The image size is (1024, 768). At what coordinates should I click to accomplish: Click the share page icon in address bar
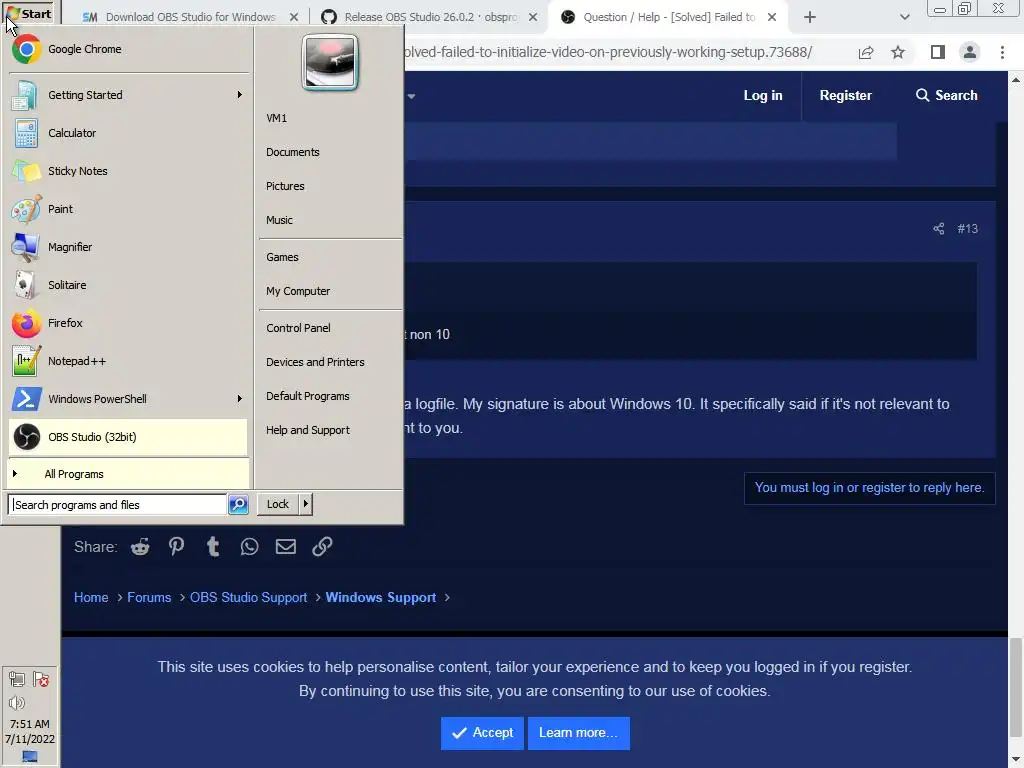(x=866, y=52)
